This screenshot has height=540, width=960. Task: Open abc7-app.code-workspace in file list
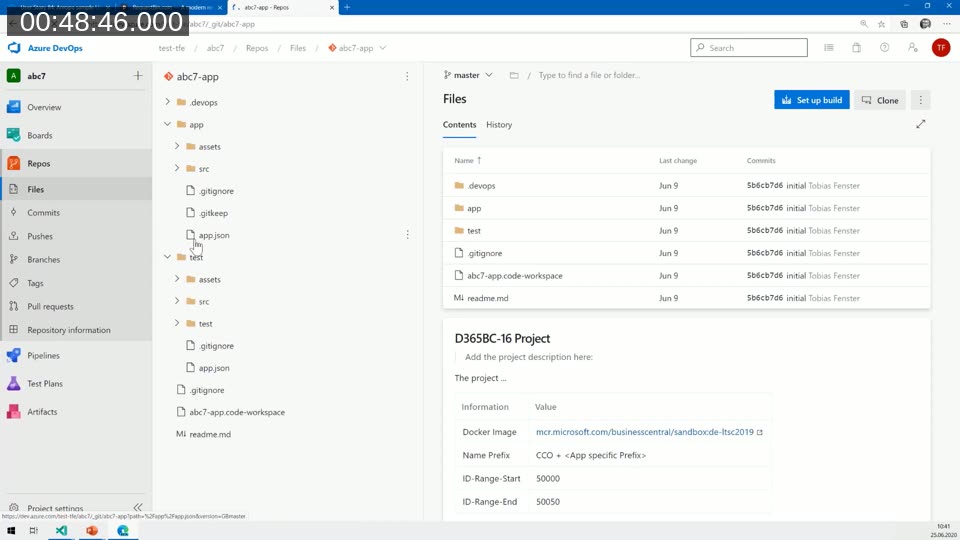point(514,276)
